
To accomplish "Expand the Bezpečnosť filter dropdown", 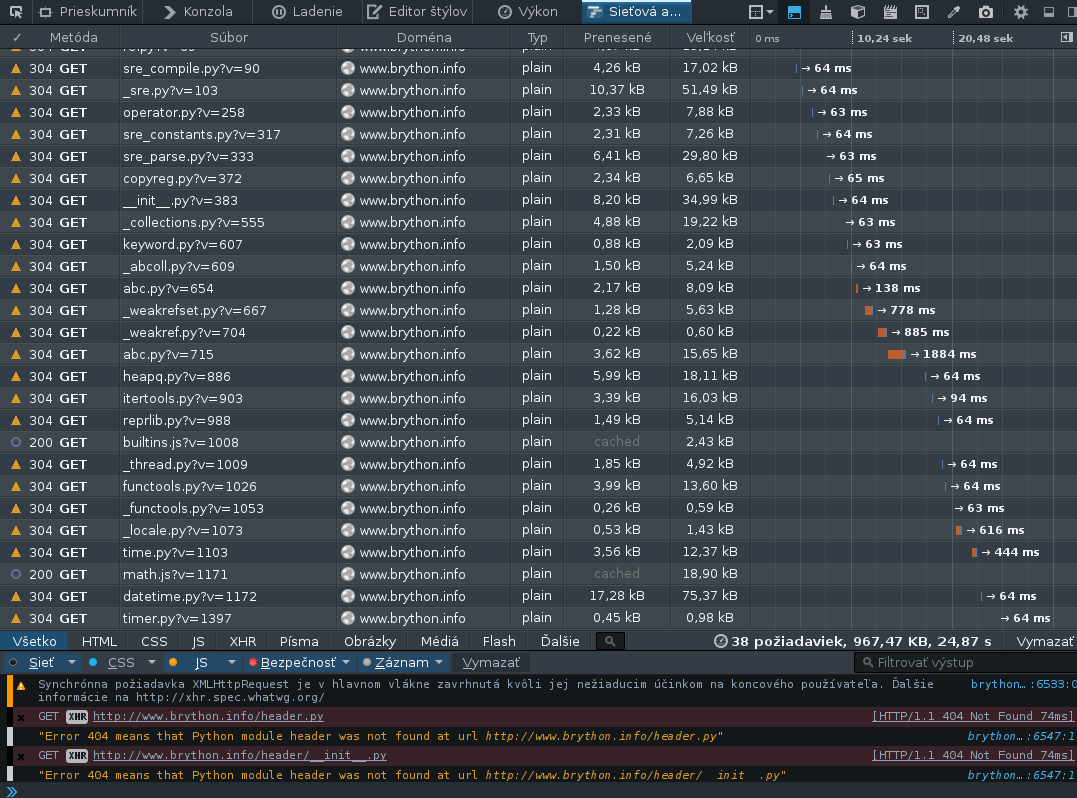I will (x=346, y=663).
